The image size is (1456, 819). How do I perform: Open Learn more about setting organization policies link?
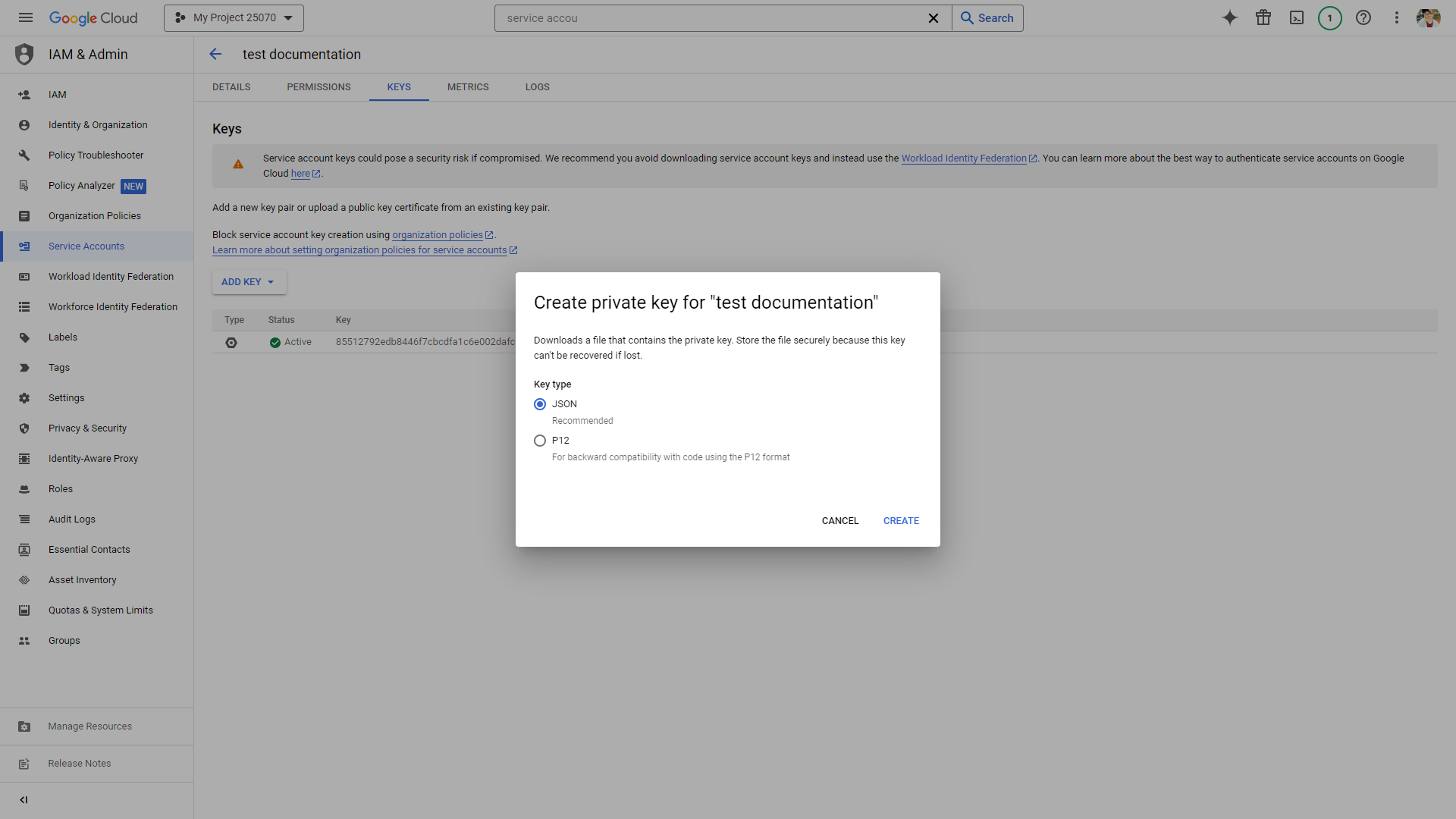point(365,250)
